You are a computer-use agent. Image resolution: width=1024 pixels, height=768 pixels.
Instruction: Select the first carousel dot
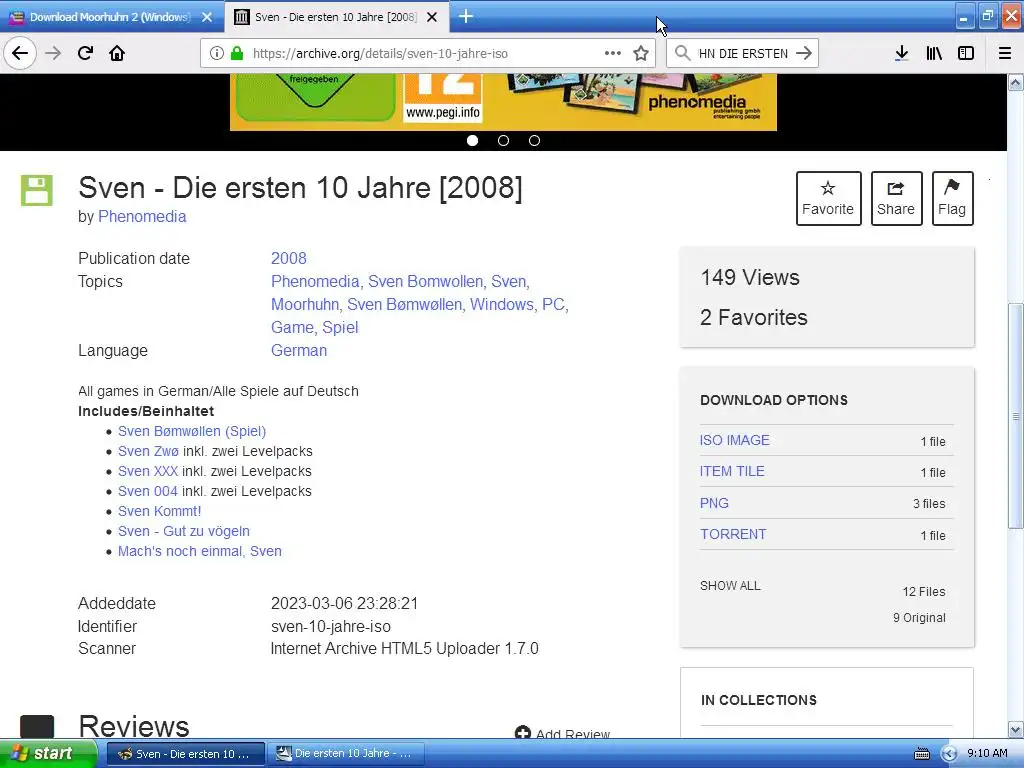472,140
